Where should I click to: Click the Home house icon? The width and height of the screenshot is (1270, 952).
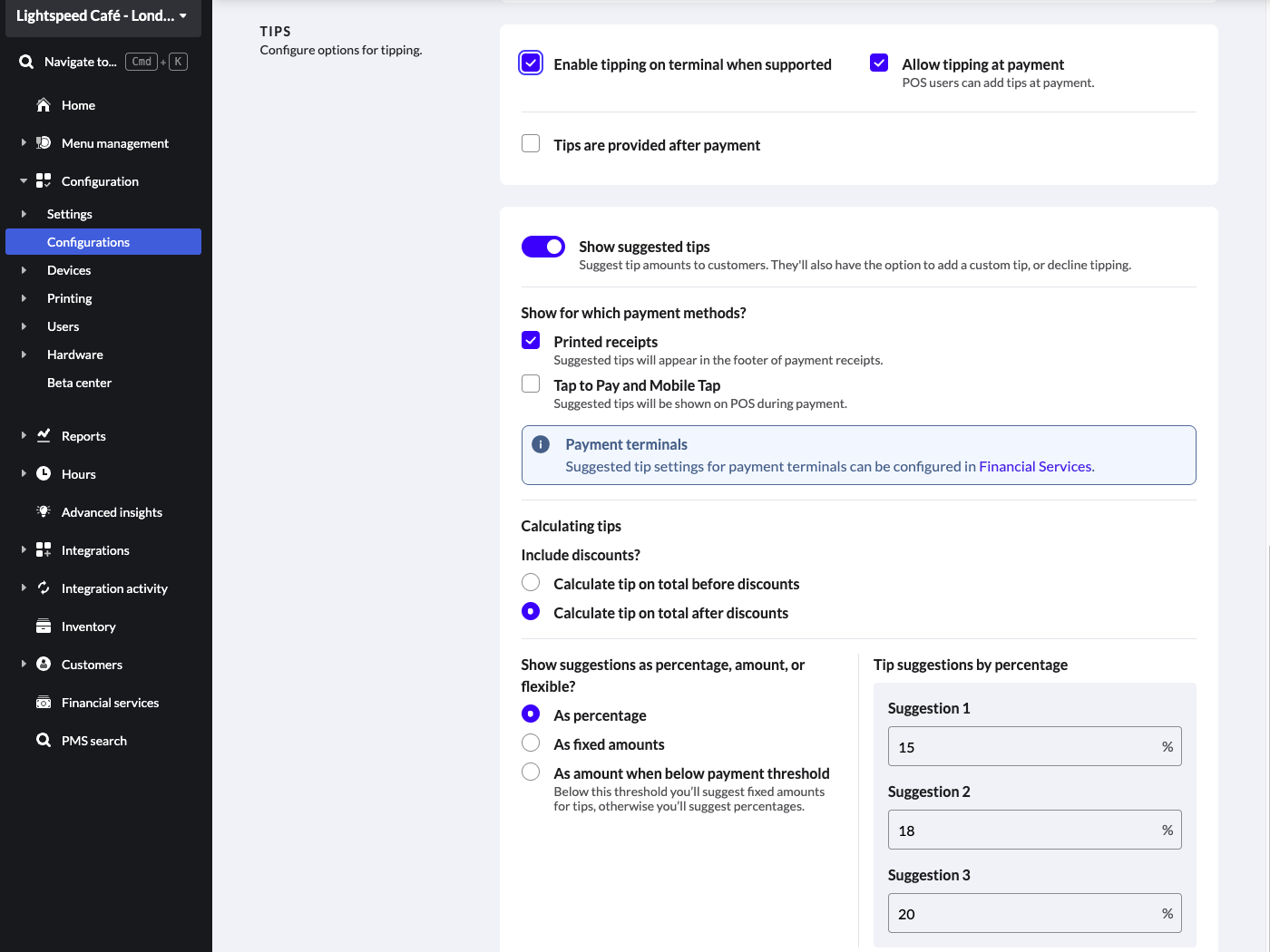click(x=43, y=105)
